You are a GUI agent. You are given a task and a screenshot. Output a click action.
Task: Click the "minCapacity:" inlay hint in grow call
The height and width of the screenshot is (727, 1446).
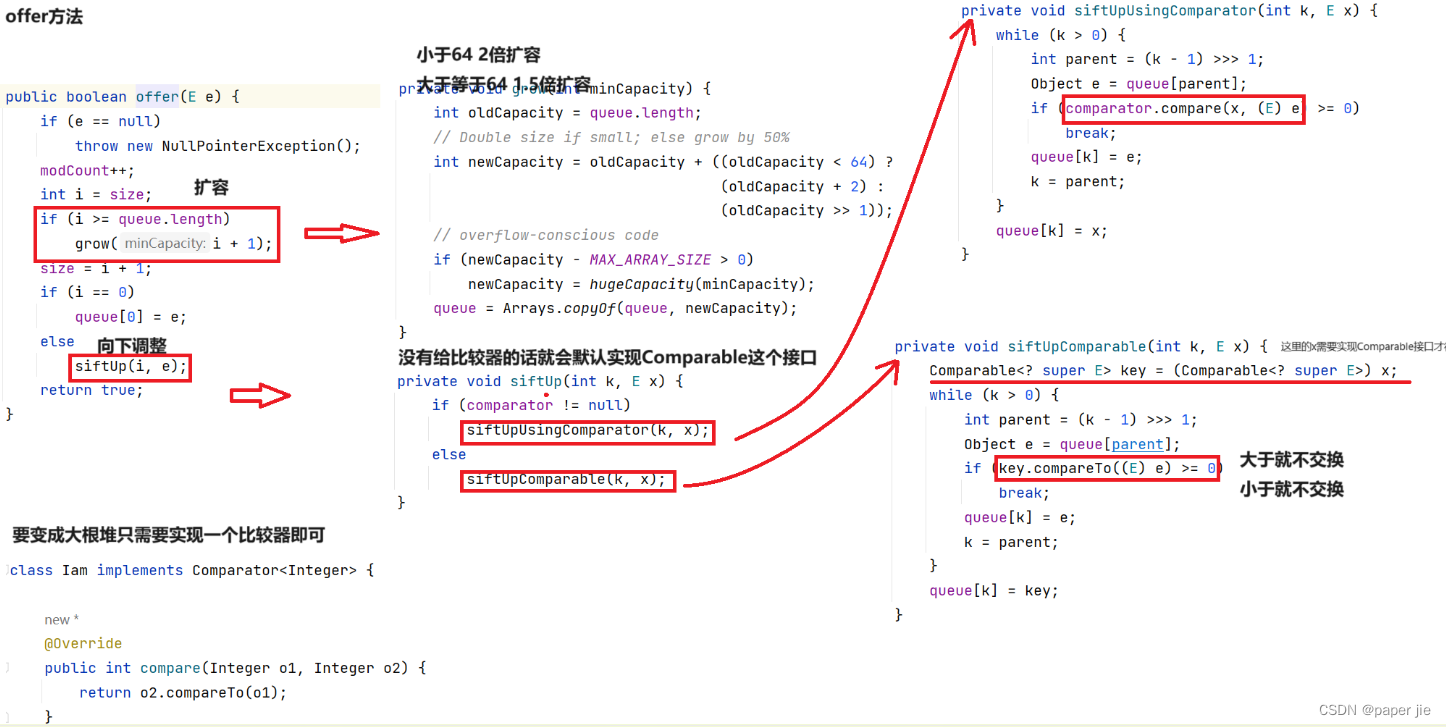(165, 244)
